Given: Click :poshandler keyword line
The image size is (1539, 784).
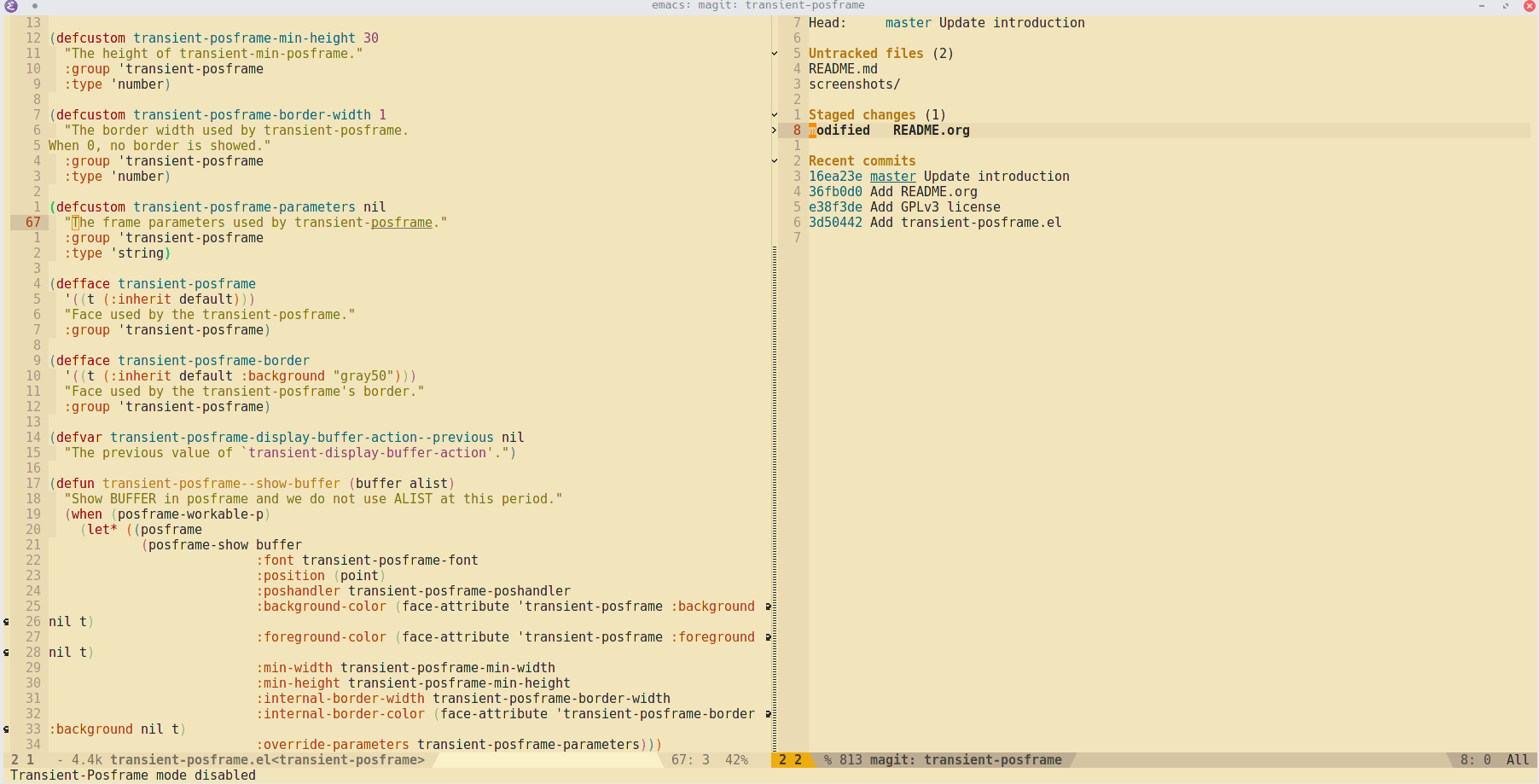Looking at the screenshot, I should click(x=414, y=591).
